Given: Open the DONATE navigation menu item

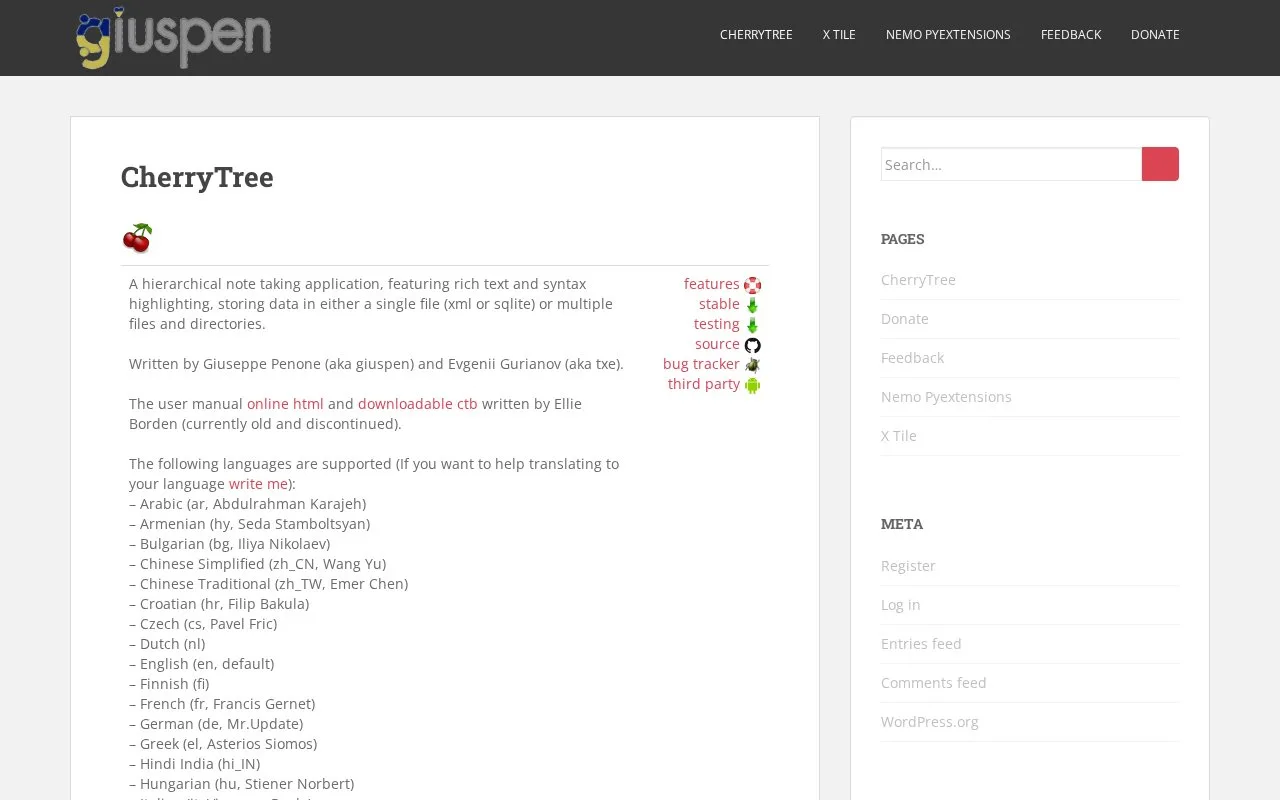Looking at the screenshot, I should (1155, 35).
